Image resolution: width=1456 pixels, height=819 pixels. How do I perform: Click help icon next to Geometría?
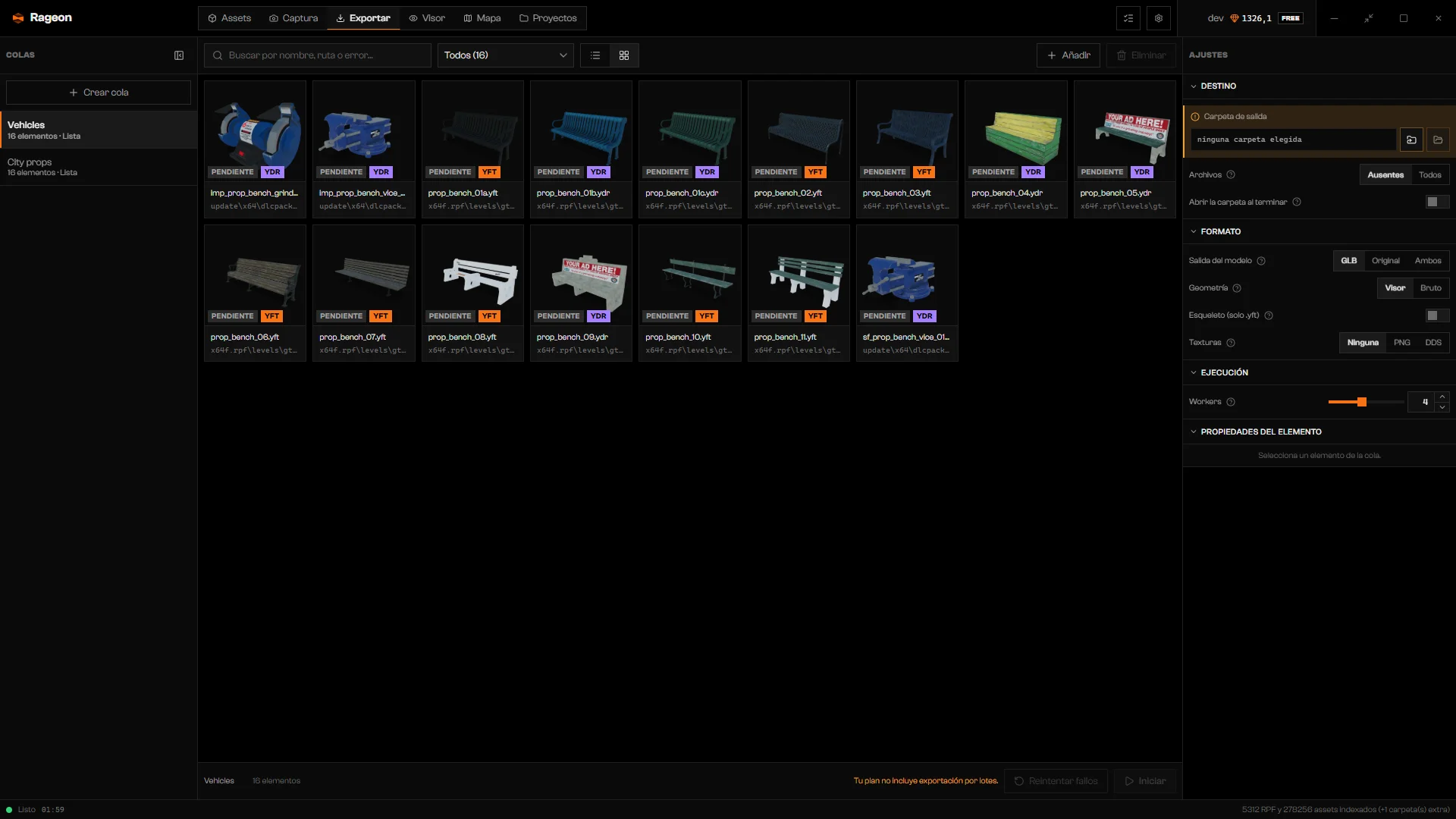coord(1237,288)
